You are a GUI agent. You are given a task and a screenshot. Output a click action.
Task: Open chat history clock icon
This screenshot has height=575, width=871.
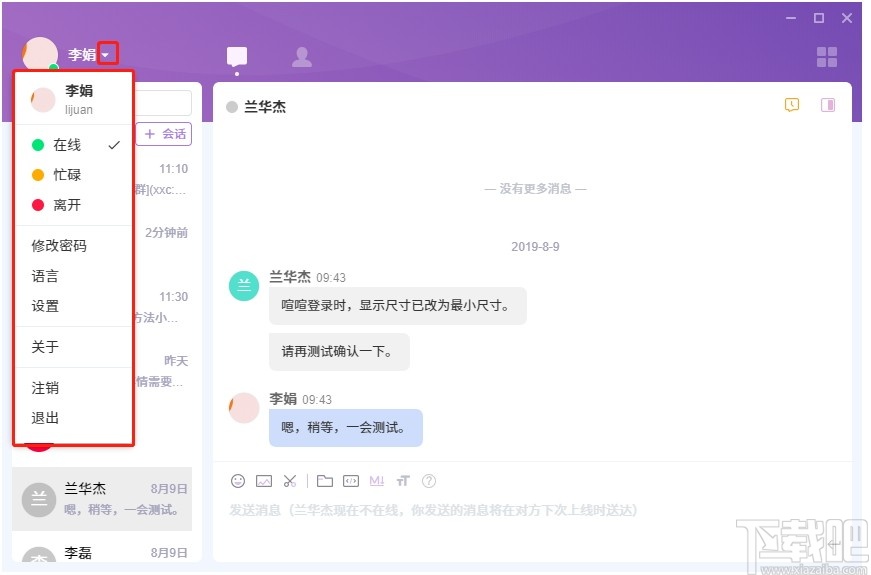click(792, 104)
